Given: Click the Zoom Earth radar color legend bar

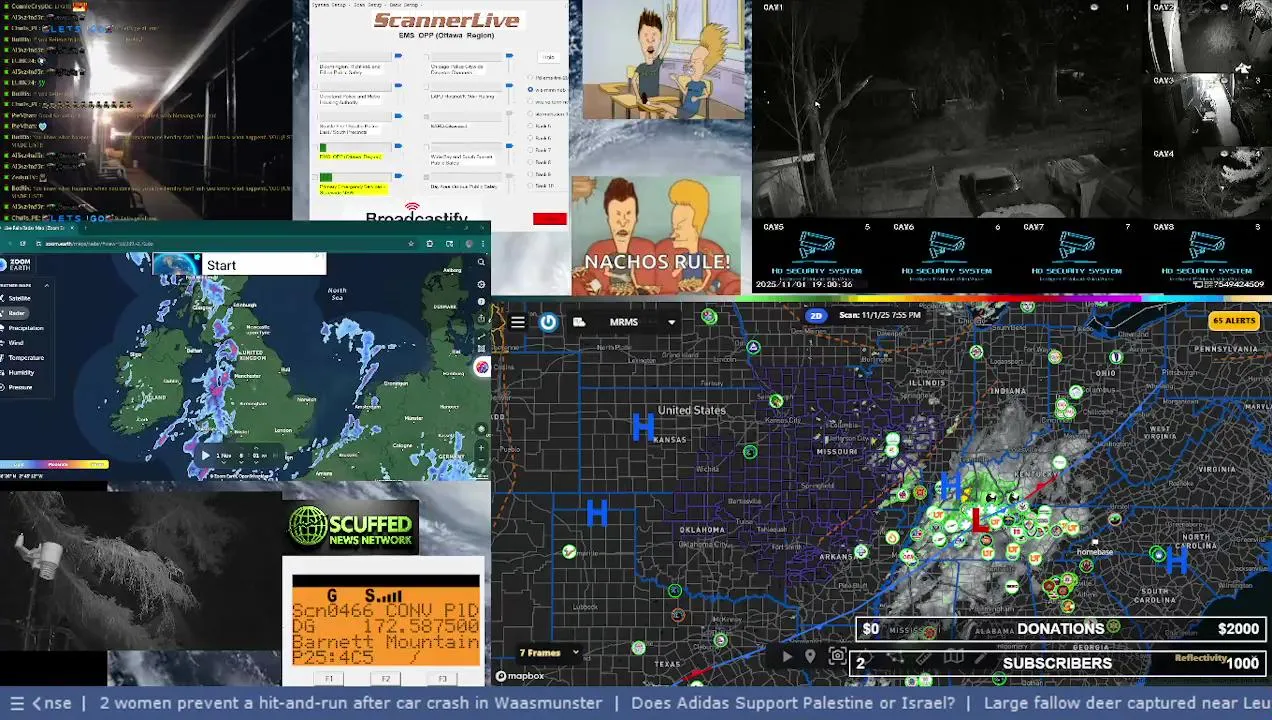Looking at the screenshot, I should [x=54, y=464].
